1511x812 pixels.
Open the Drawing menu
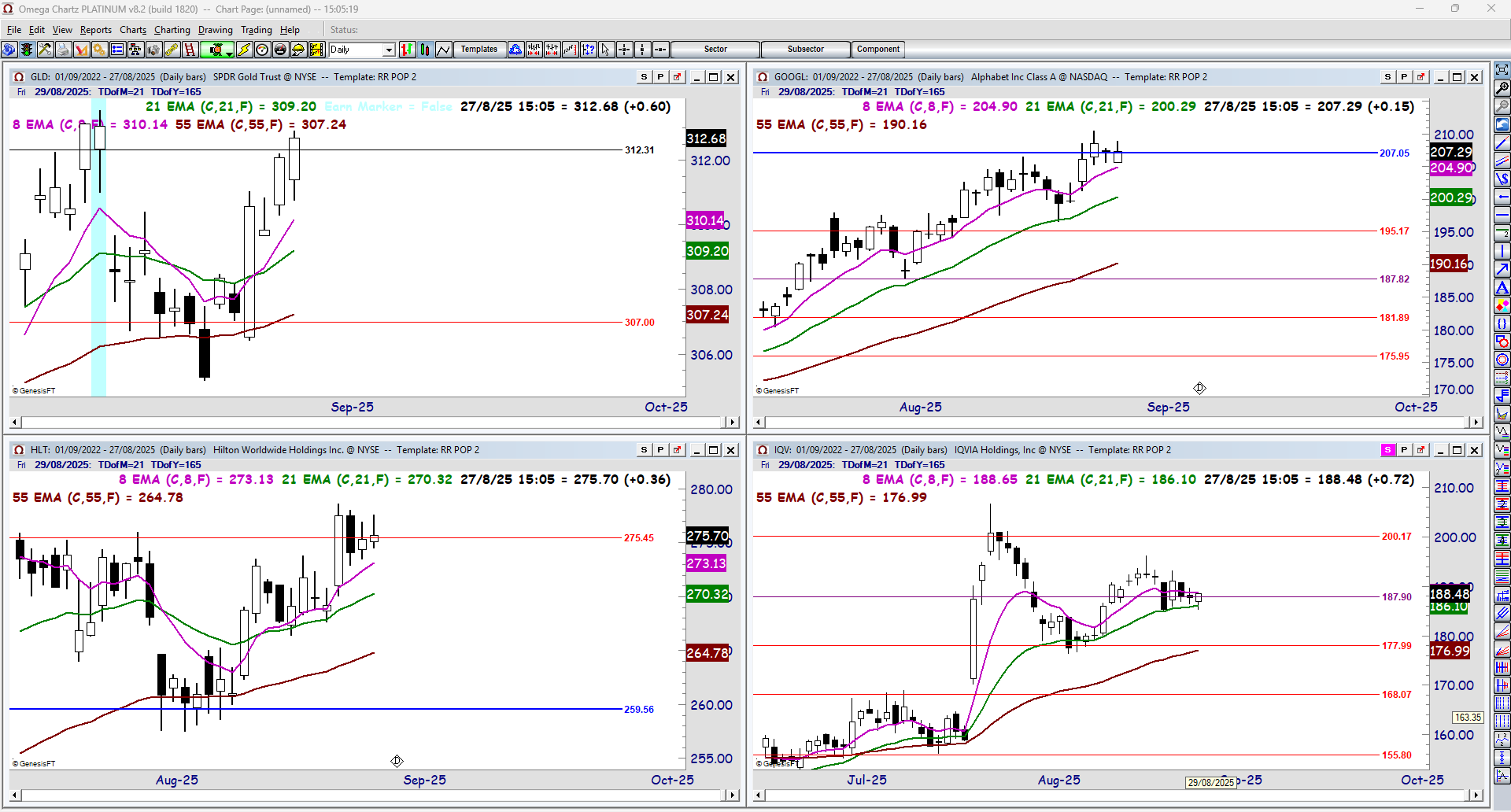click(216, 30)
